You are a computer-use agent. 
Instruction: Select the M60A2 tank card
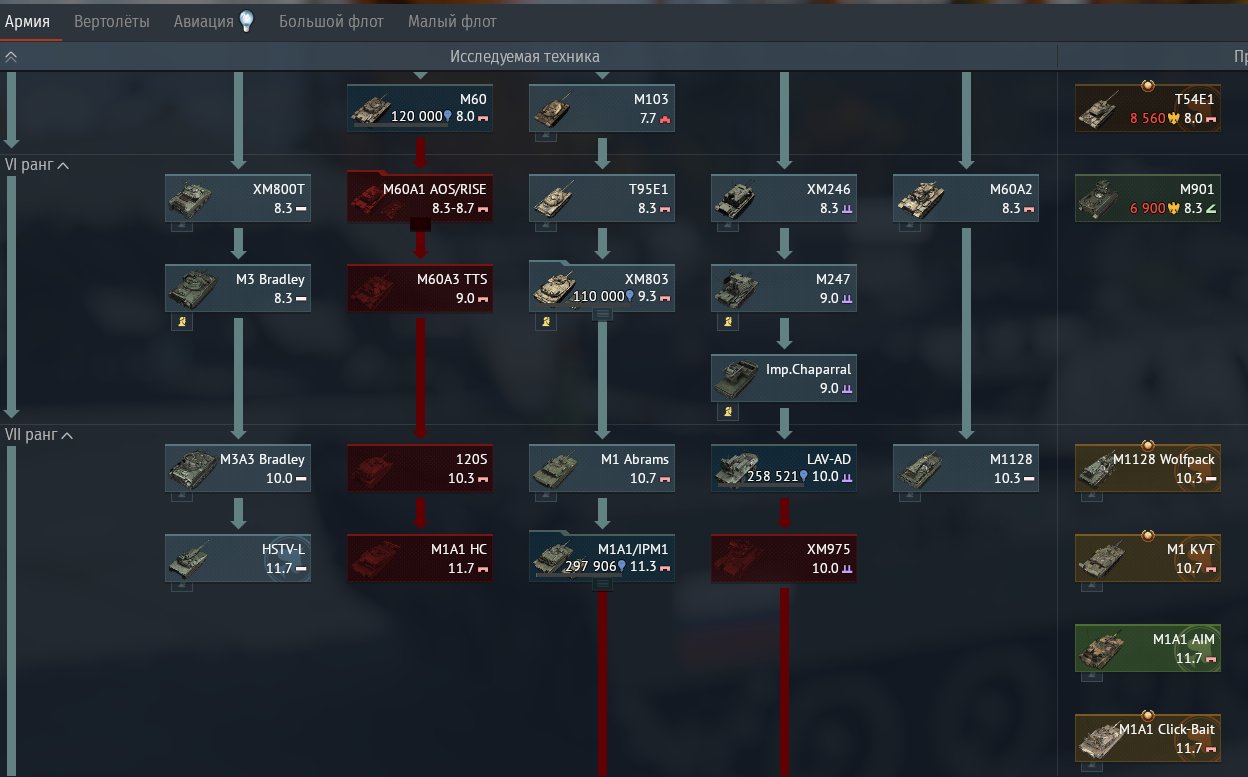point(966,197)
